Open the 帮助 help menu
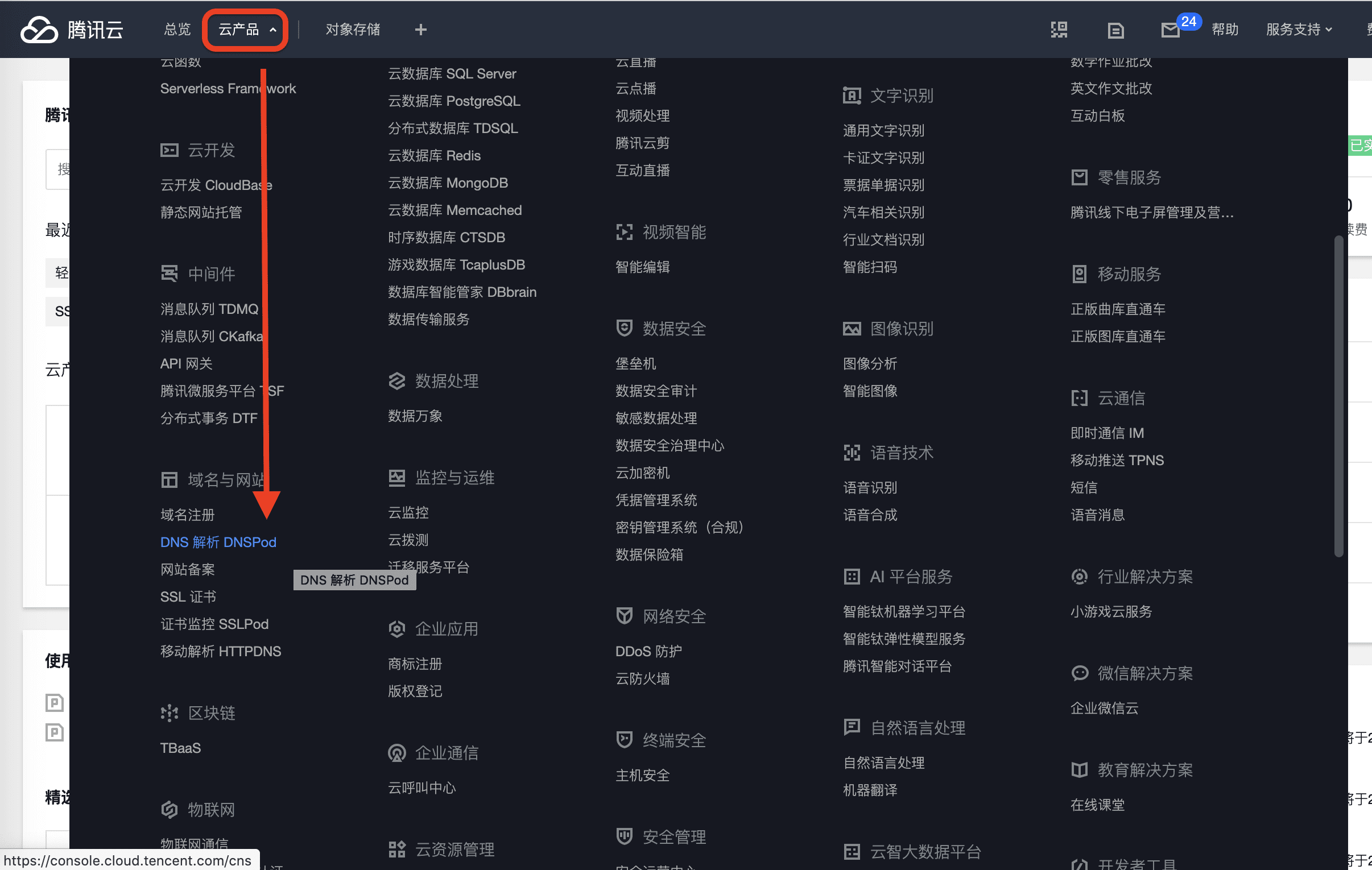This screenshot has width=1372, height=870. (1225, 30)
